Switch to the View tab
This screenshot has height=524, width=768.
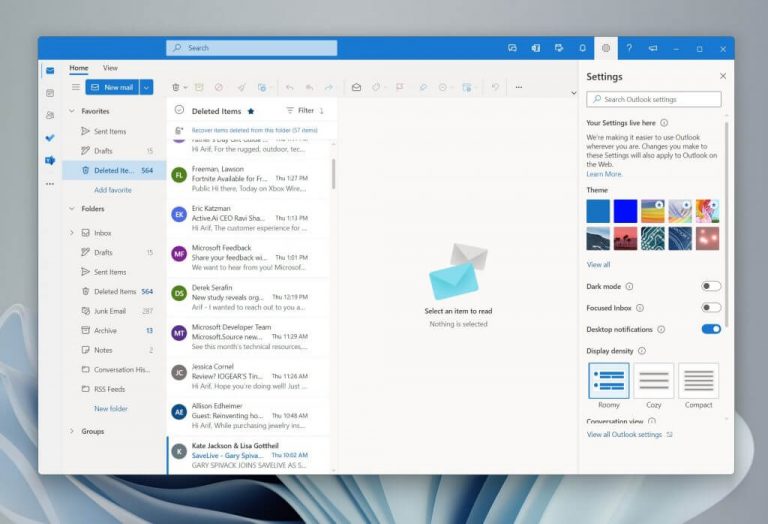click(x=110, y=68)
